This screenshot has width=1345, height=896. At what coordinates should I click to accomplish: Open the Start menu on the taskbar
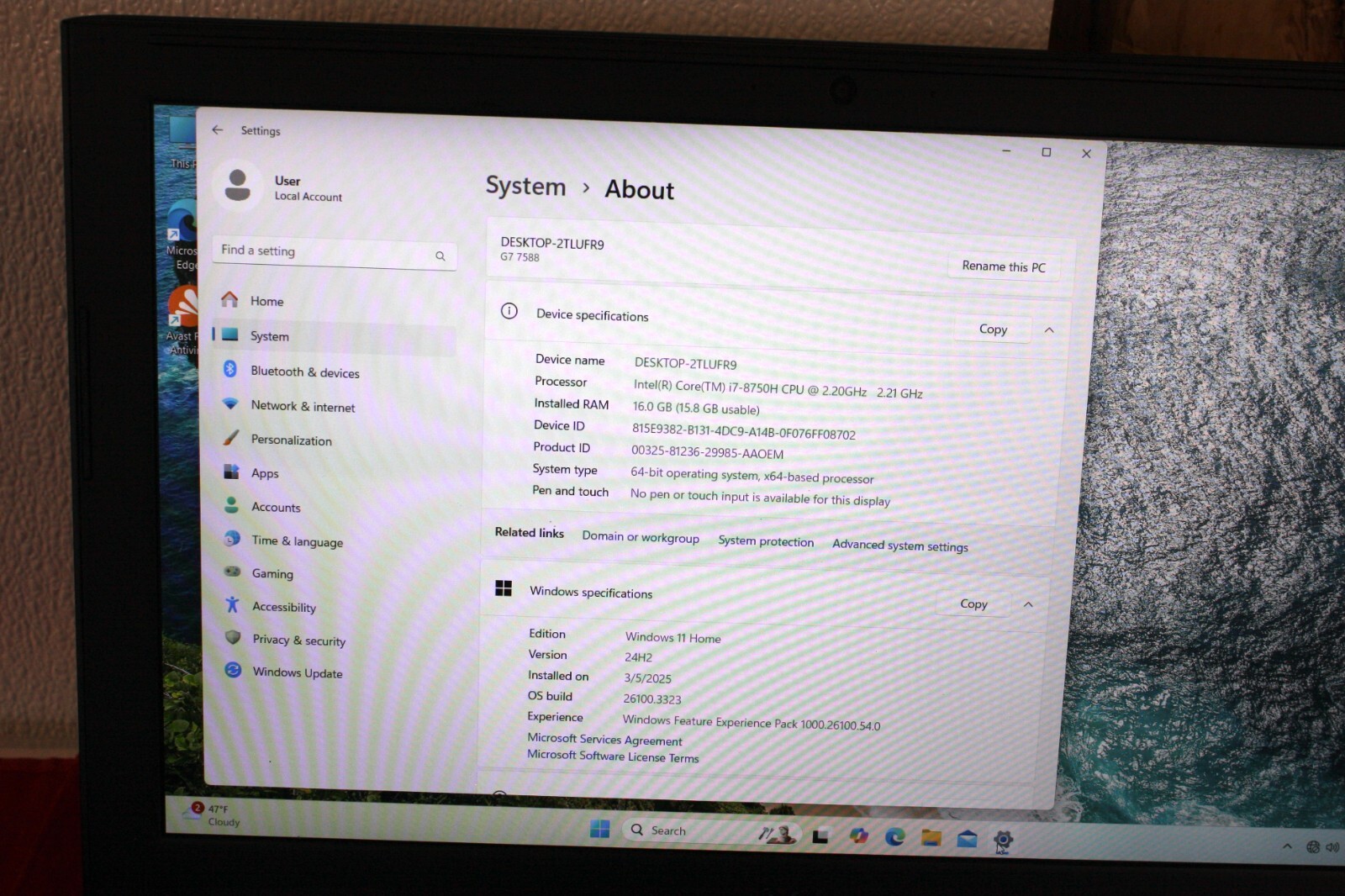coord(599,829)
